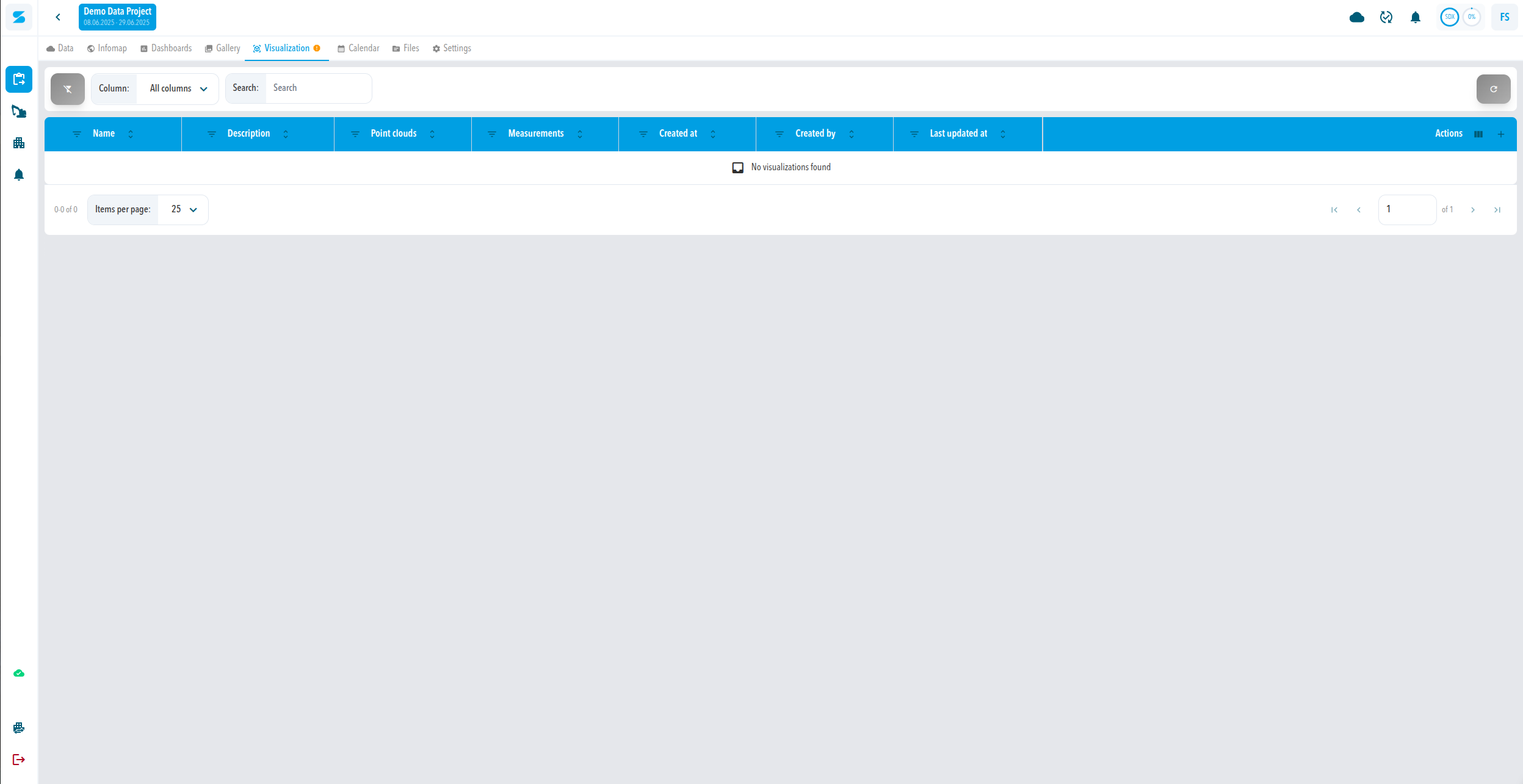The width and height of the screenshot is (1523, 784).
Task: Open the sidebar bell notifications icon
Action: [19, 174]
